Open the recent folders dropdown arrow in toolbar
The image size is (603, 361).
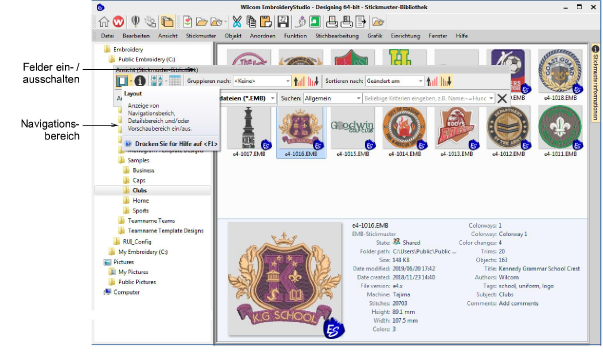225,22
